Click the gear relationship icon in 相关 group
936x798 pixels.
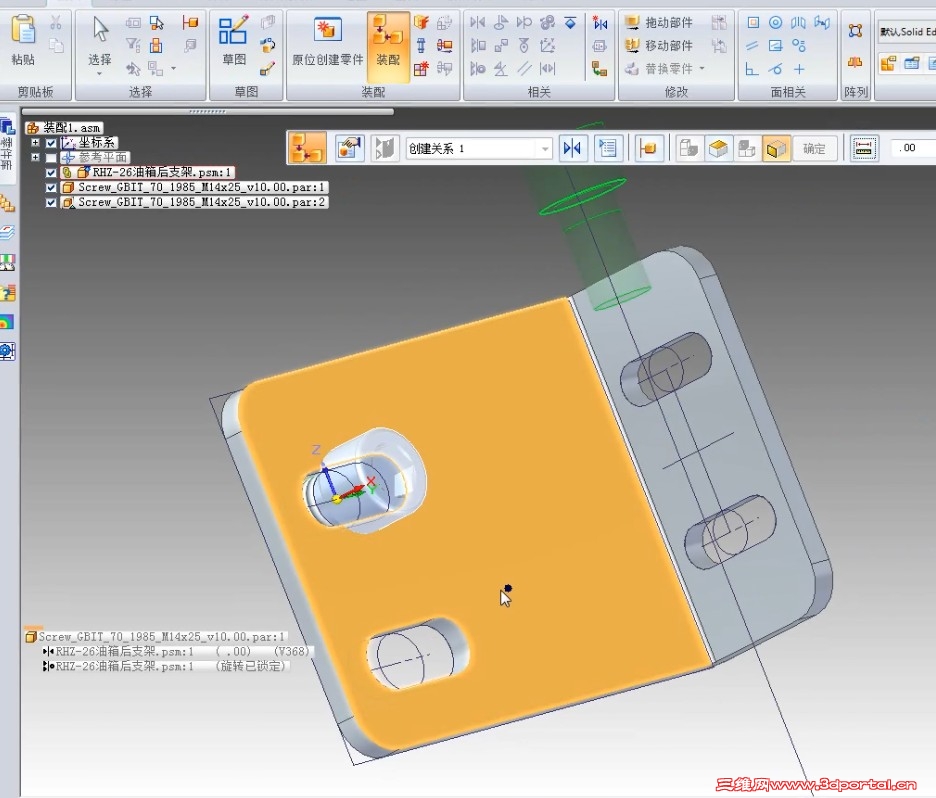pyautogui.click(x=547, y=23)
